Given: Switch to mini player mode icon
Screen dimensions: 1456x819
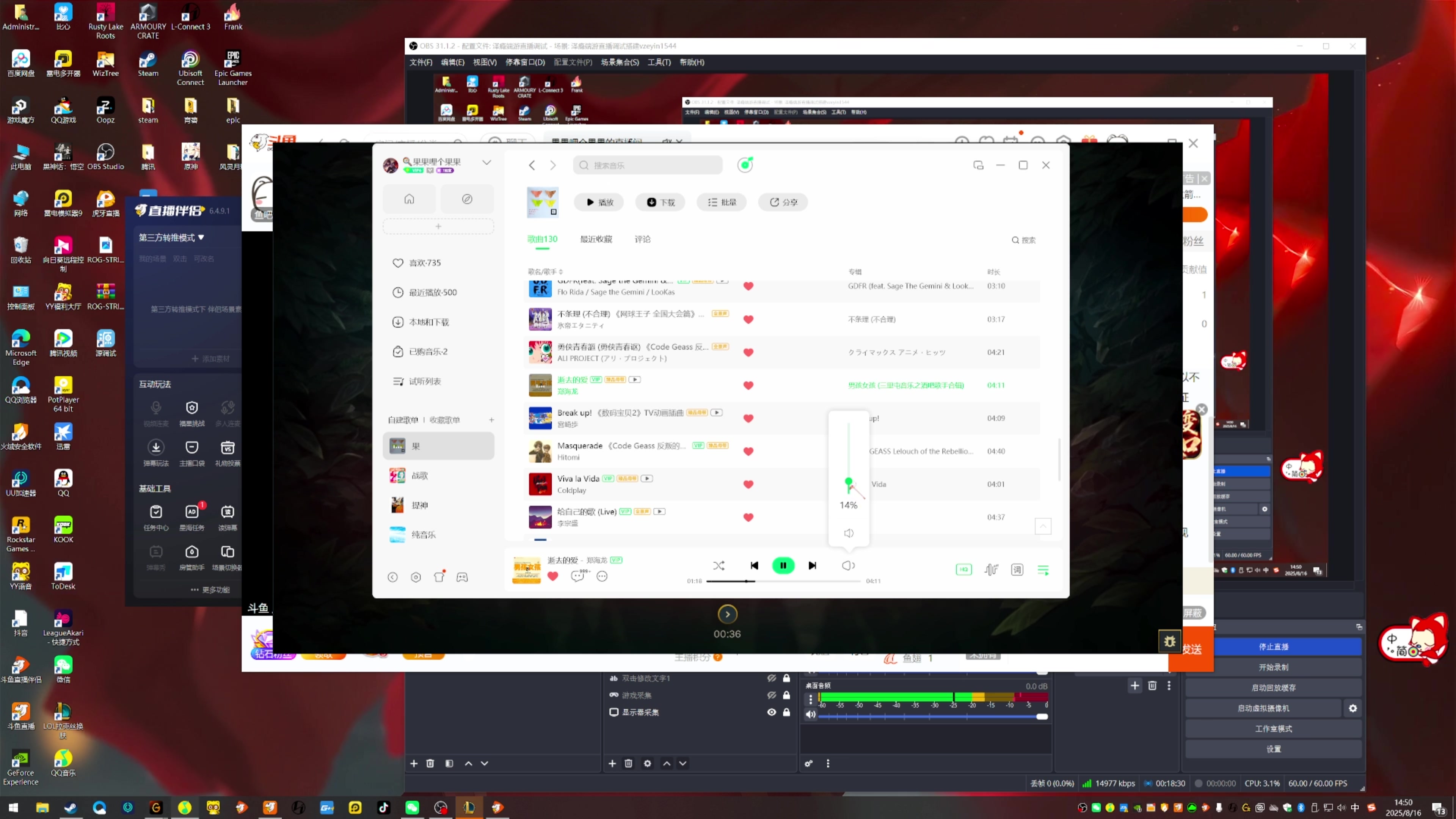Looking at the screenshot, I should (978, 165).
